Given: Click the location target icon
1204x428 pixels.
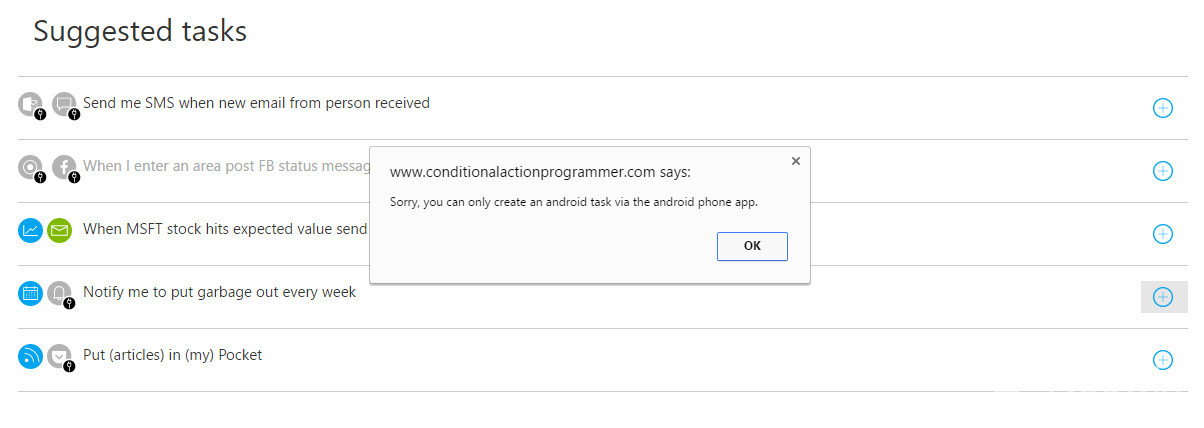Looking at the screenshot, I should pyautogui.click(x=31, y=167).
